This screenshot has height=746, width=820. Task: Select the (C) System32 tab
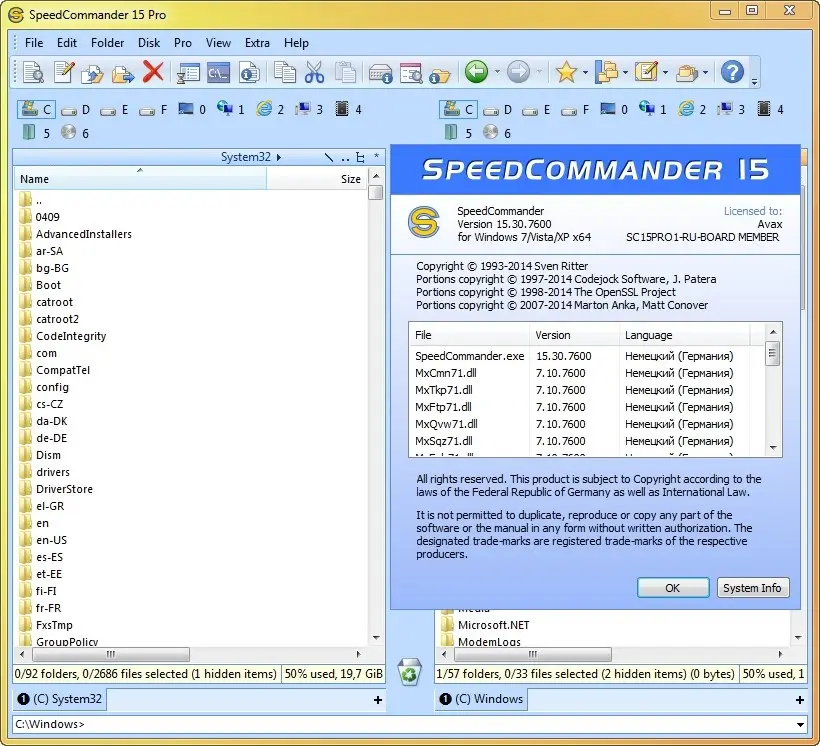pyautogui.click(x=60, y=699)
